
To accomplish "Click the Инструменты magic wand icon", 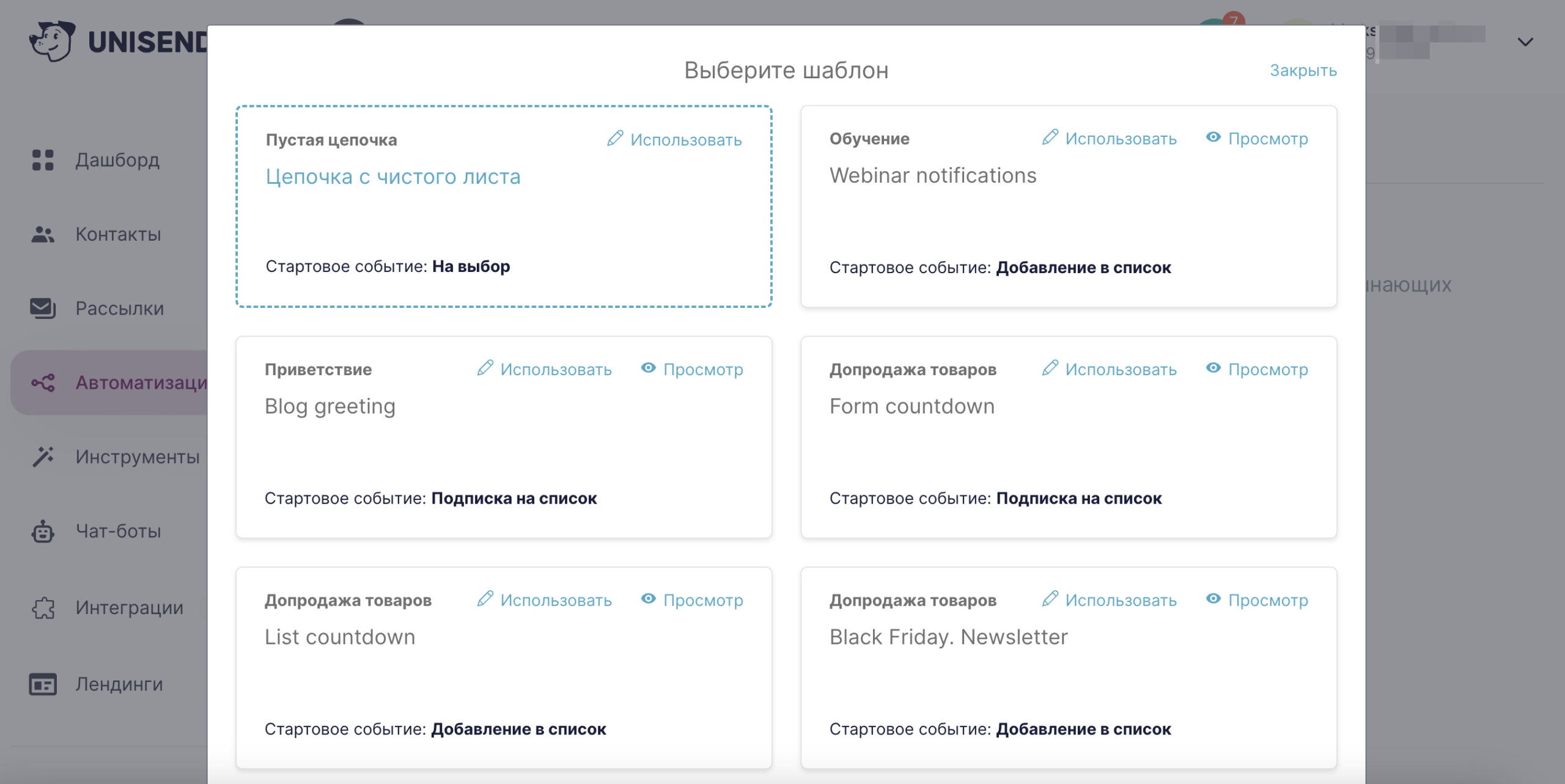I will [43, 456].
